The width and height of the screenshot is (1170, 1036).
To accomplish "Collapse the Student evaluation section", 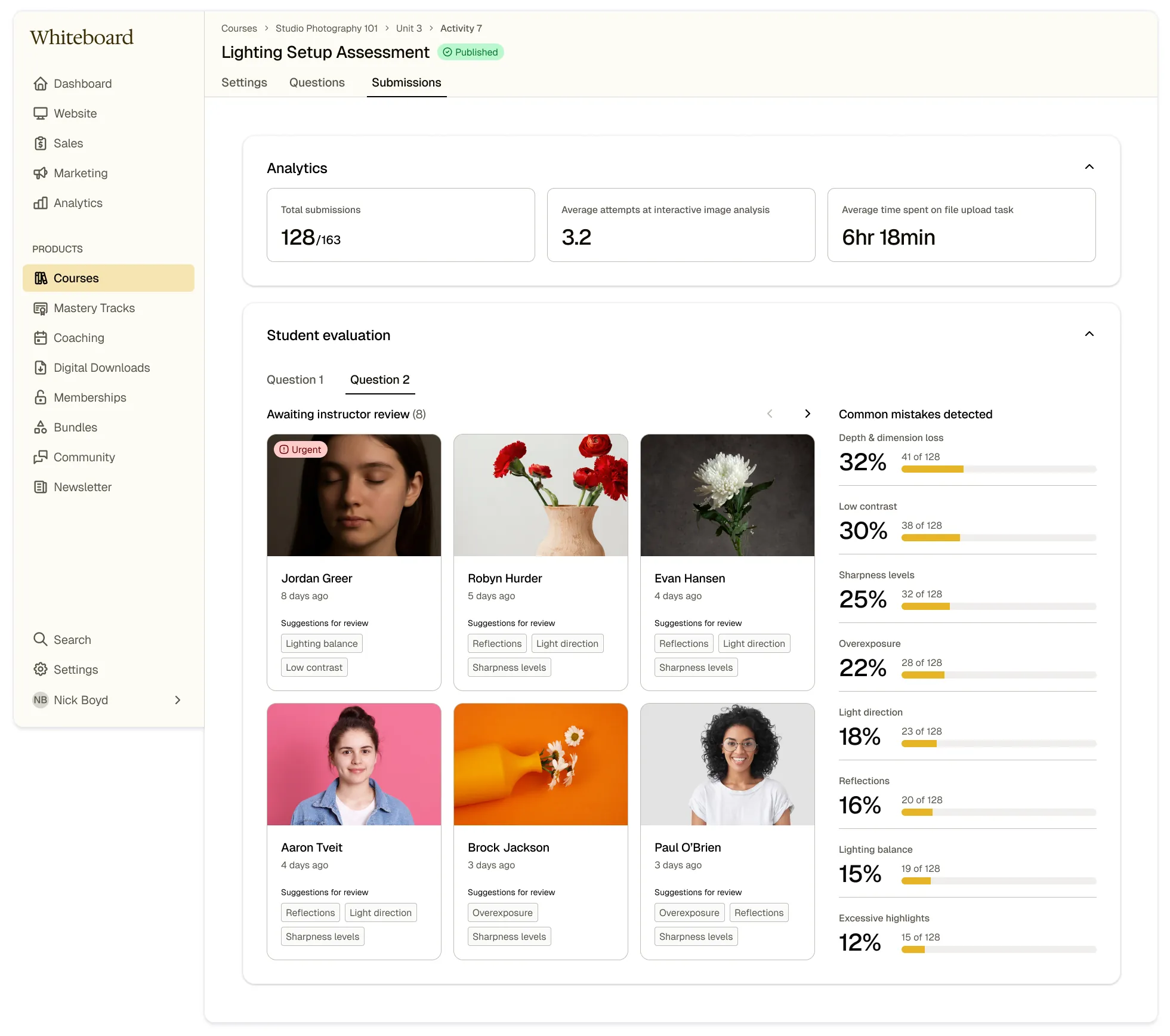I will coord(1089,334).
